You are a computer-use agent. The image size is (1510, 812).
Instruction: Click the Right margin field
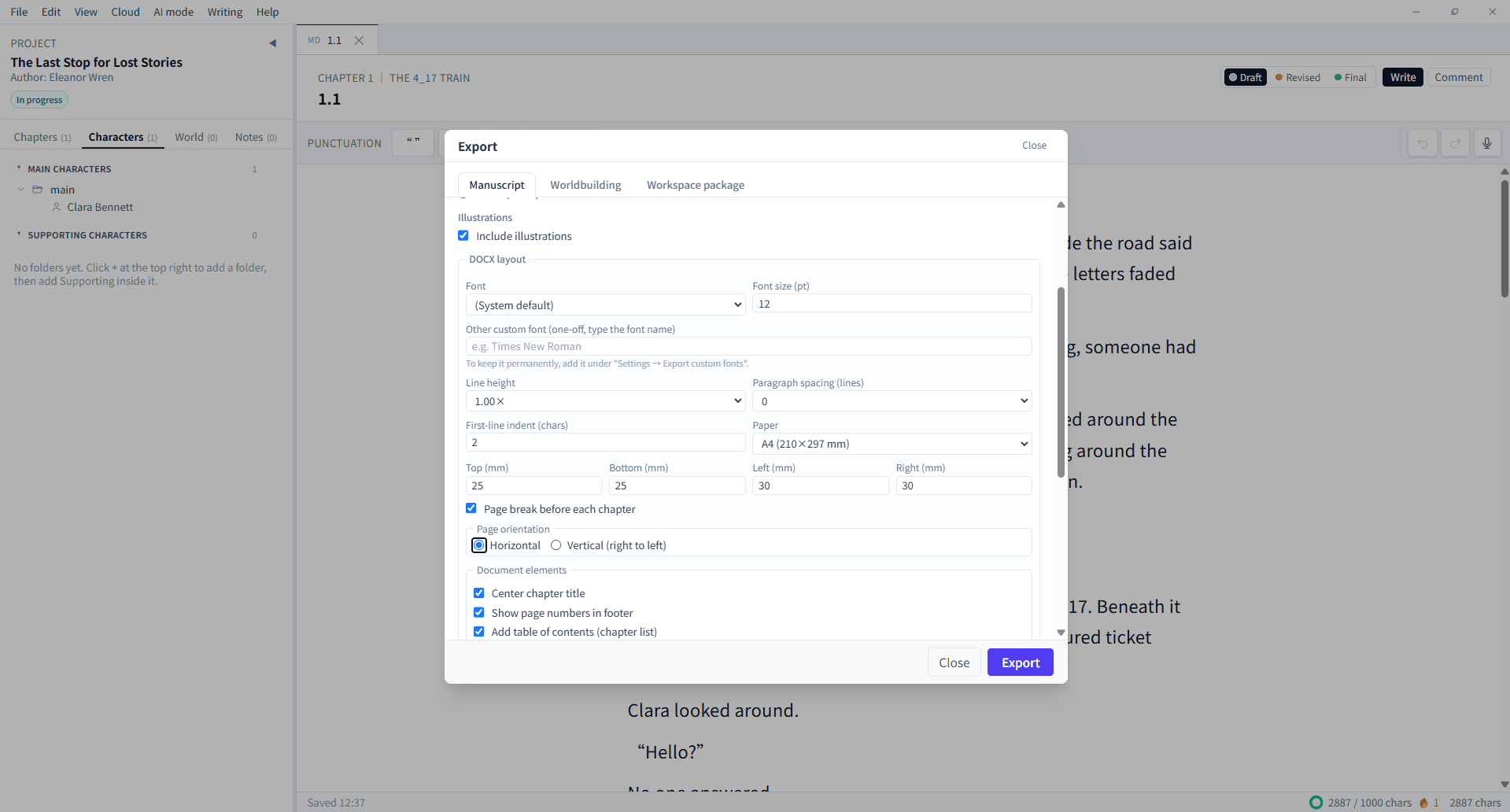coord(963,485)
